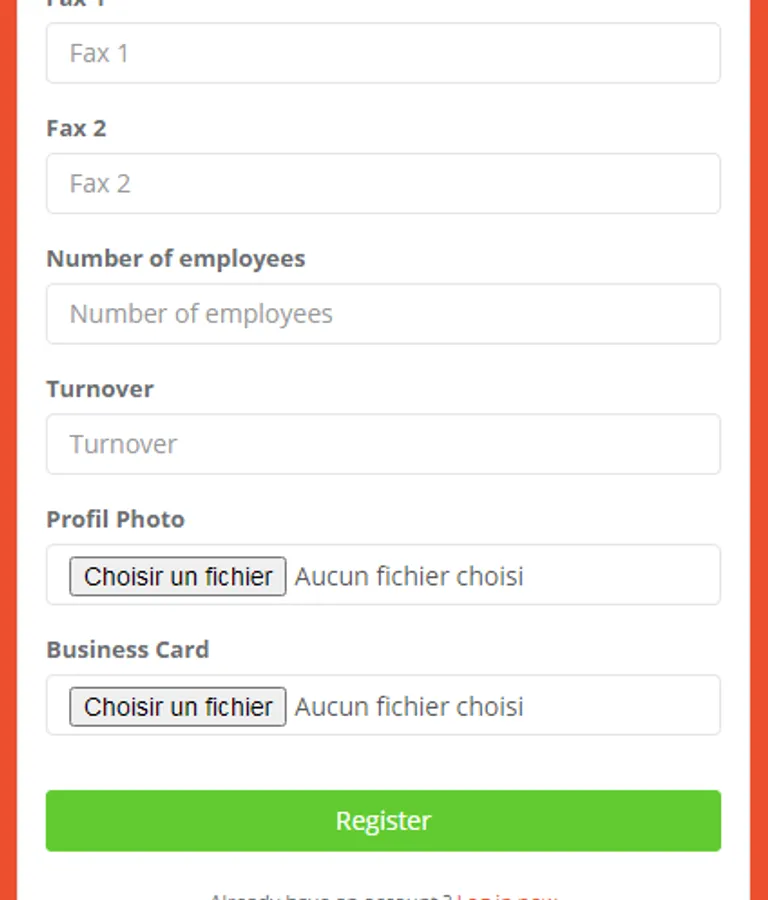Click the Fax 1 input field
The height and width of the screenshot is (900, 768).
pyautogui.click(x=383, y=53)
